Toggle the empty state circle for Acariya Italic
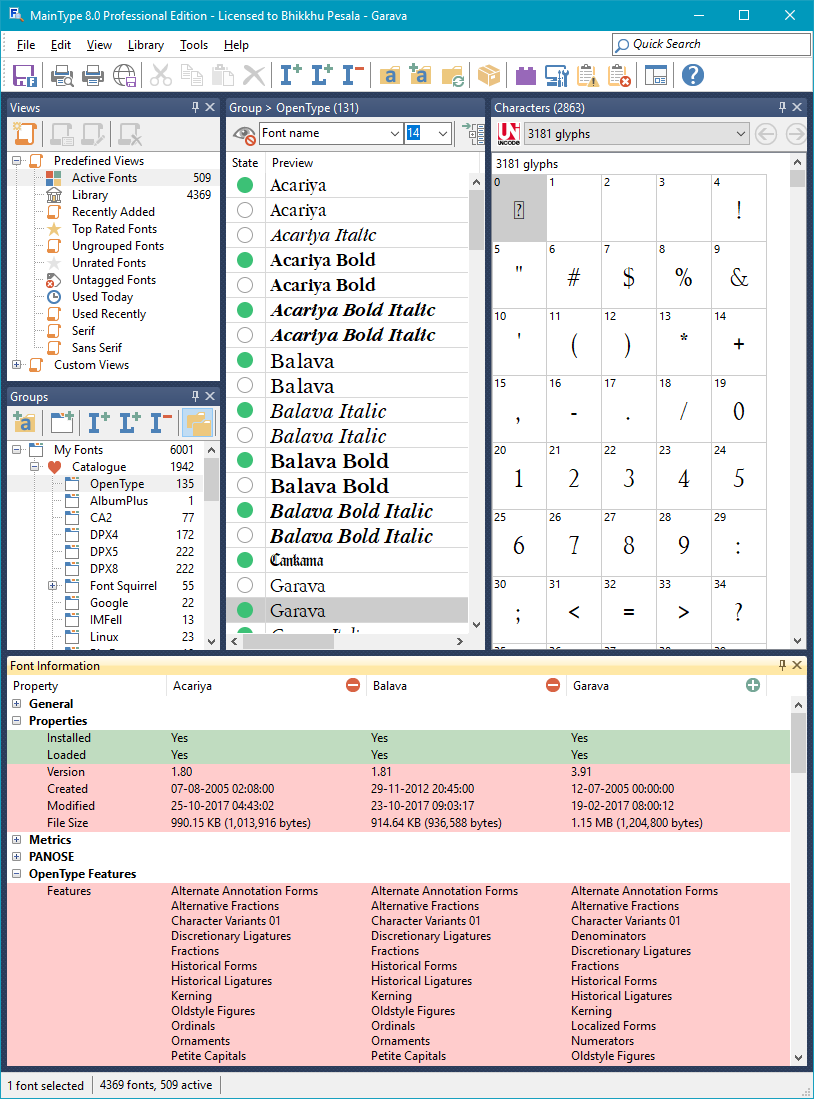The width and height of the screenshot is (814, 1099). click(245, 235)
